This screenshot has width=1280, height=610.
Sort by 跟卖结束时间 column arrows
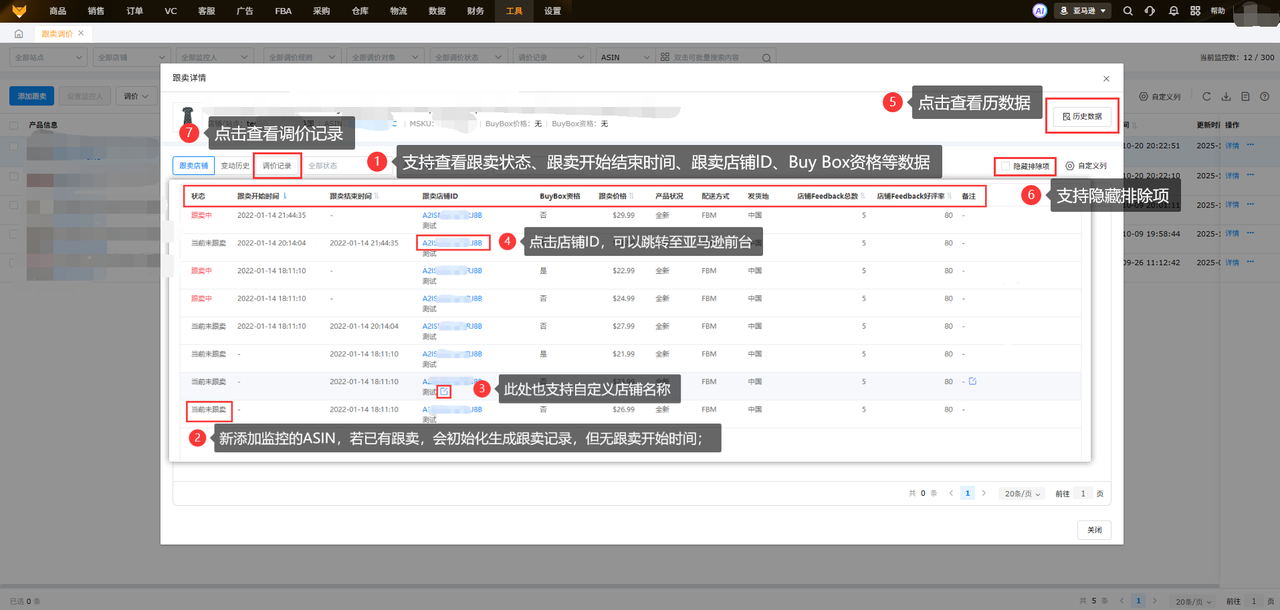pyautogui.click(x=377, y=196)
